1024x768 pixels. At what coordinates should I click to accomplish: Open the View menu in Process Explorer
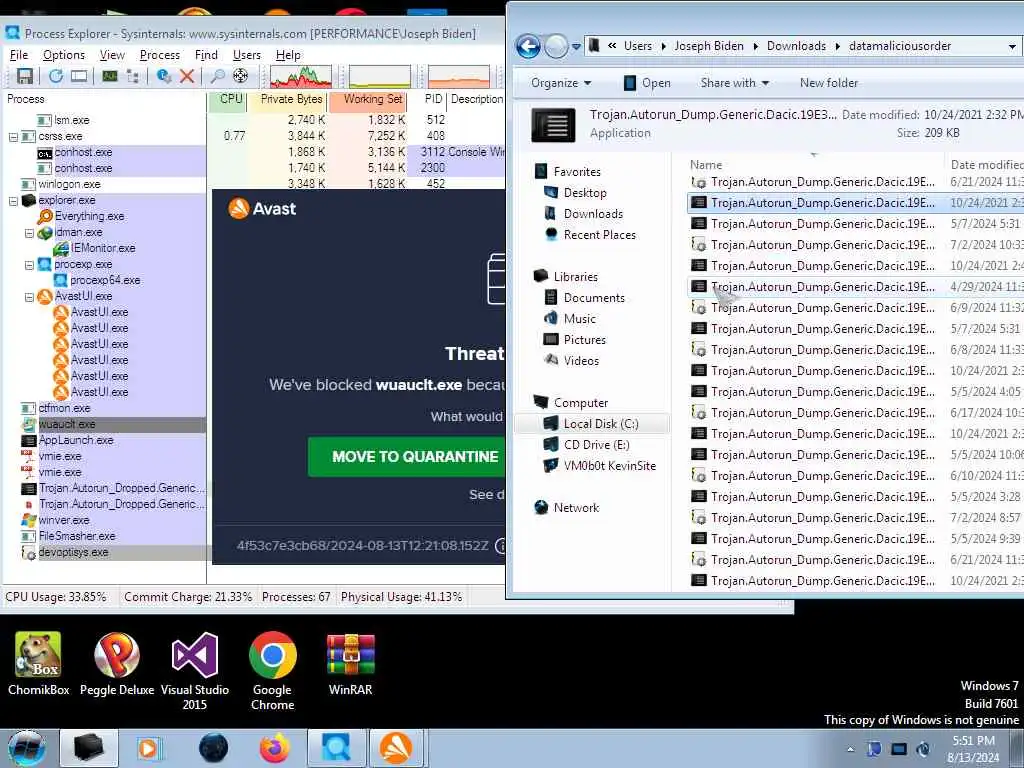point(112,55)
